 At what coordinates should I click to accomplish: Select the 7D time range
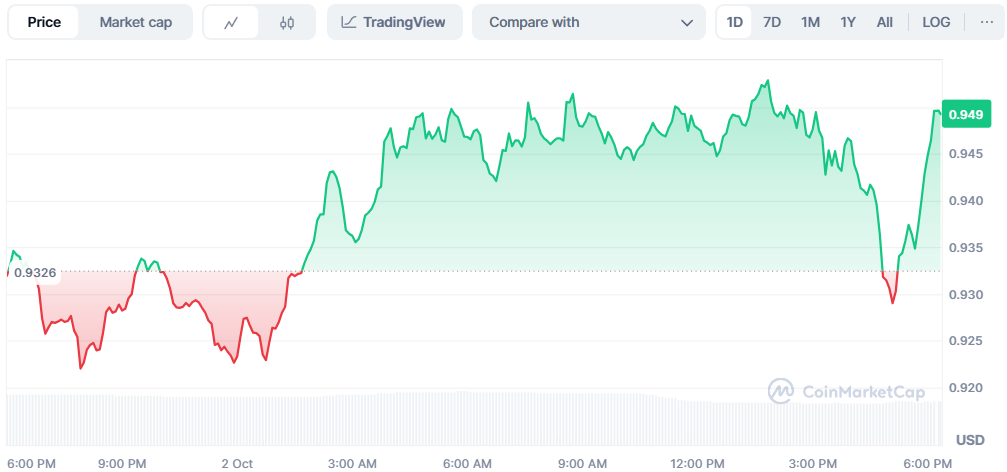pyautogui.click(x=772, y=22)
